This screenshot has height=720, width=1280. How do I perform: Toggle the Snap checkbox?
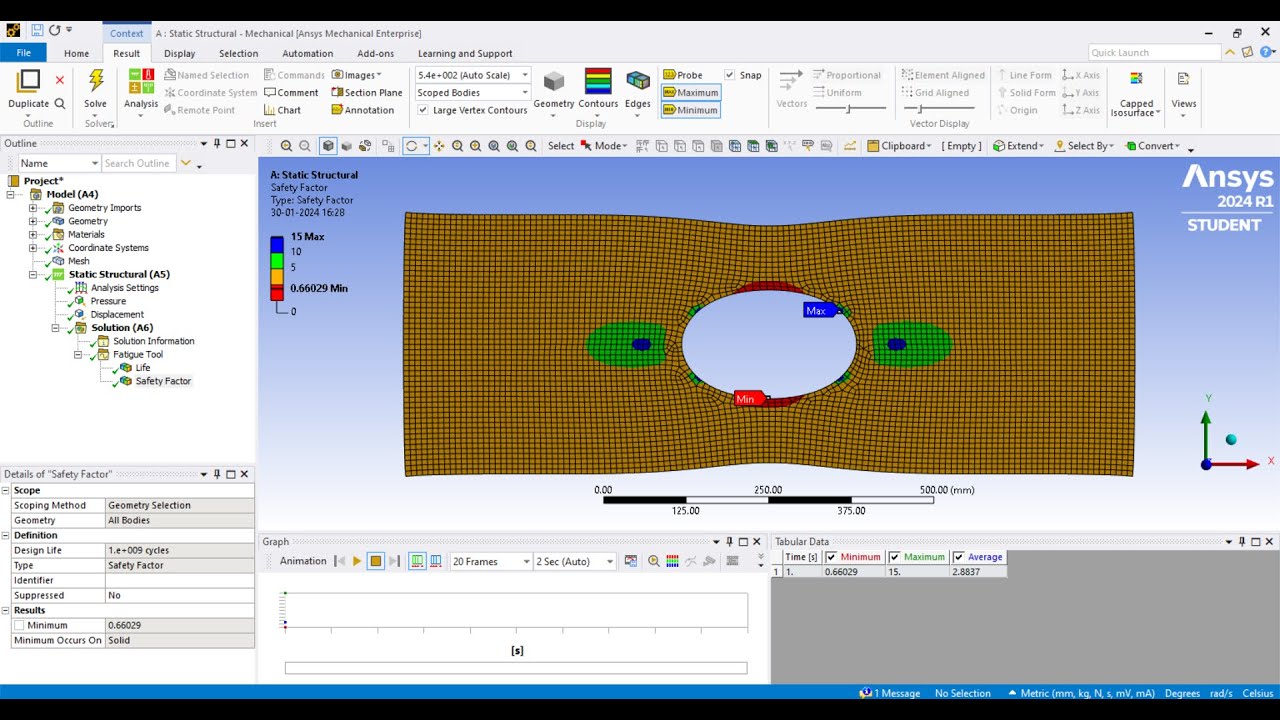point(730,75)
